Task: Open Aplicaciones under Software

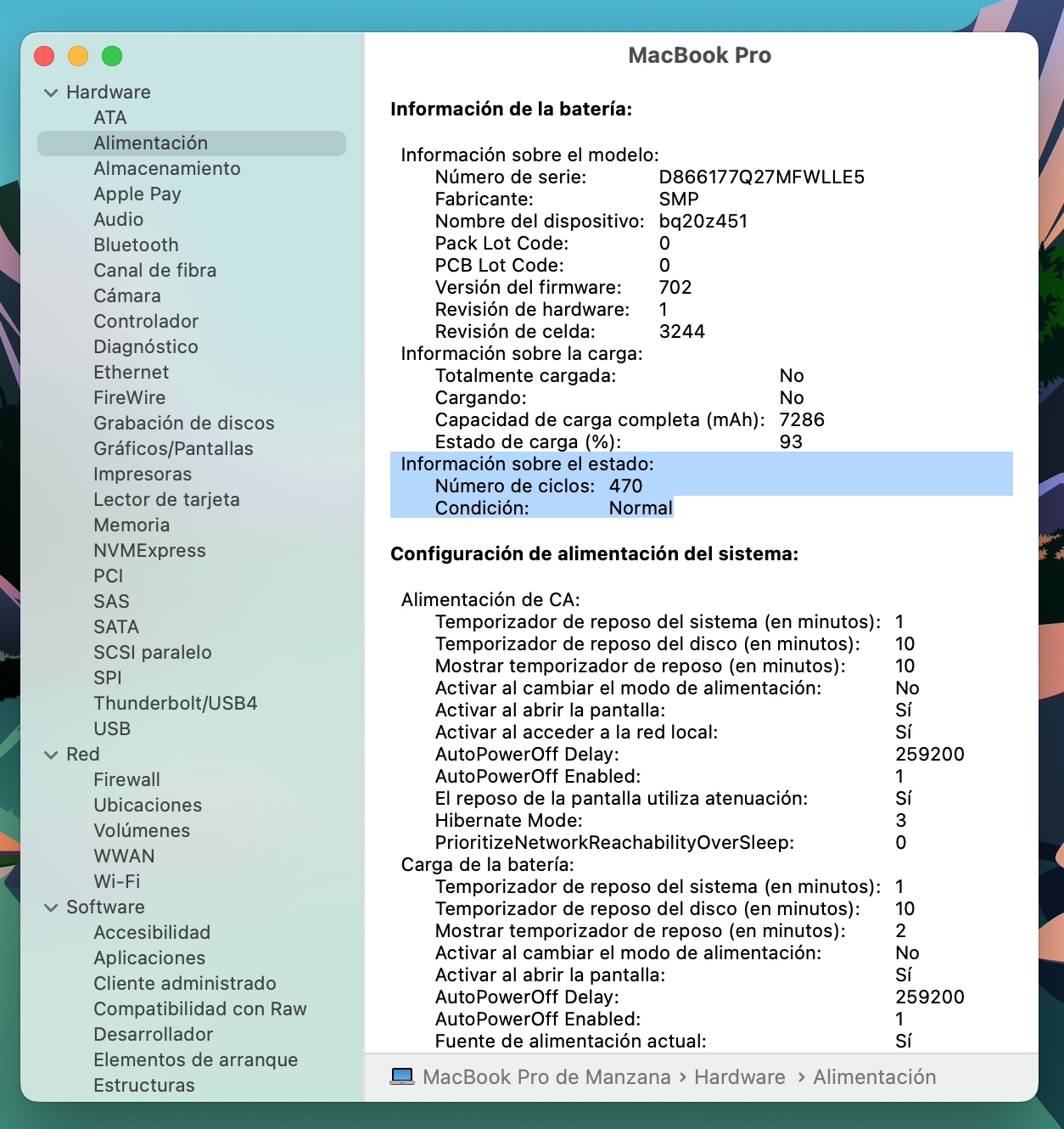Action: click(149, 958)
